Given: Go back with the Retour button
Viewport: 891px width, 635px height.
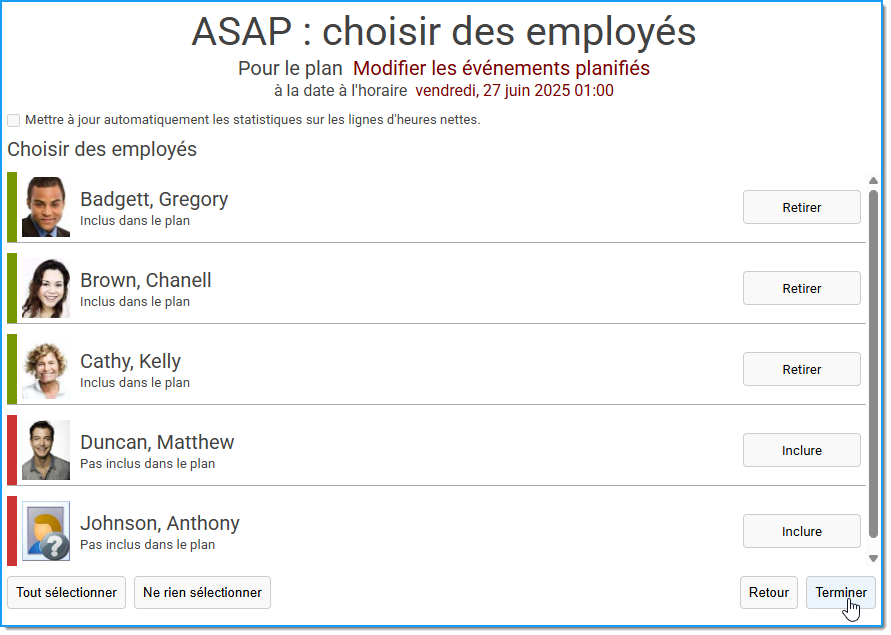Looking at the screenshot, I should 768,592.
